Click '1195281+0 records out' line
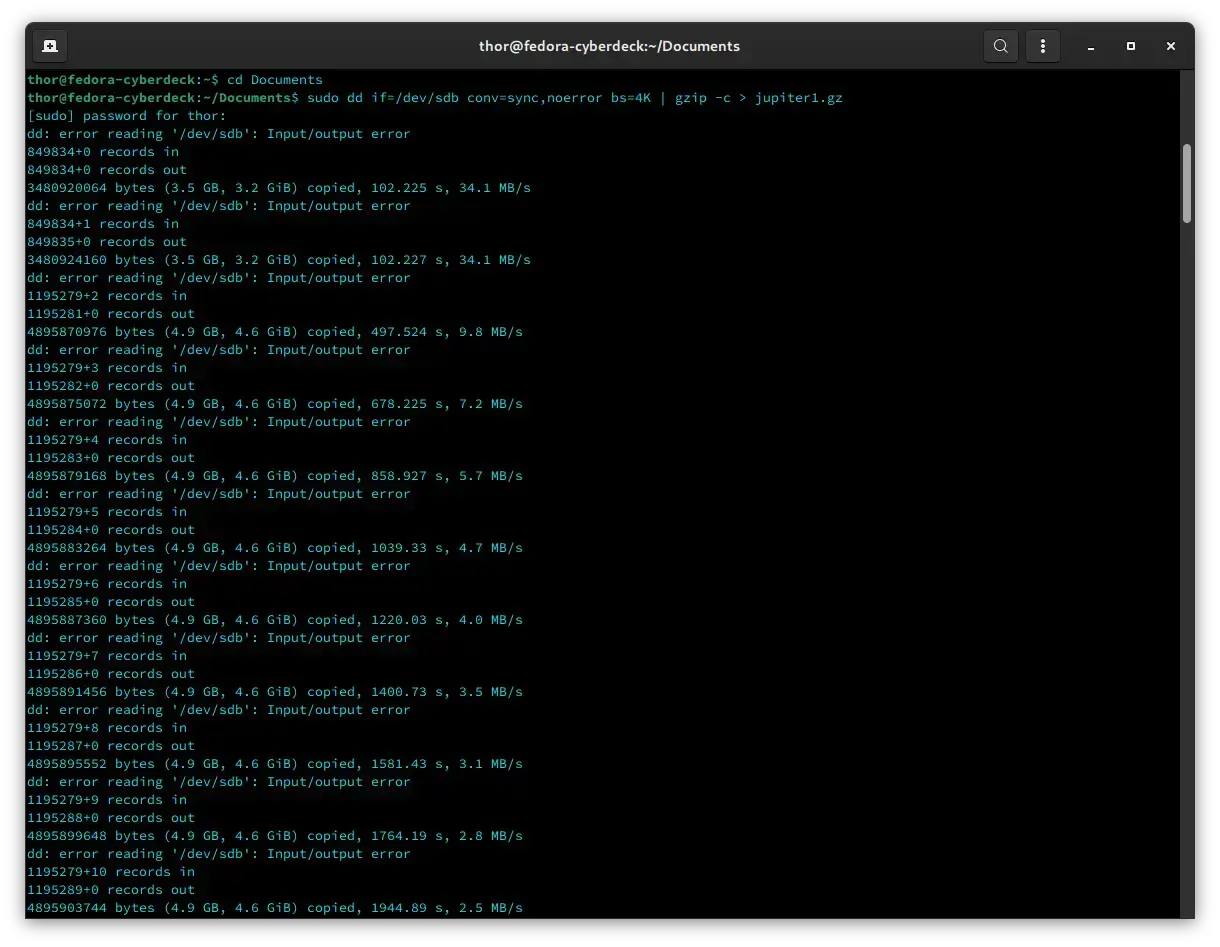The image size is (1220, 947). pos(111,313)
